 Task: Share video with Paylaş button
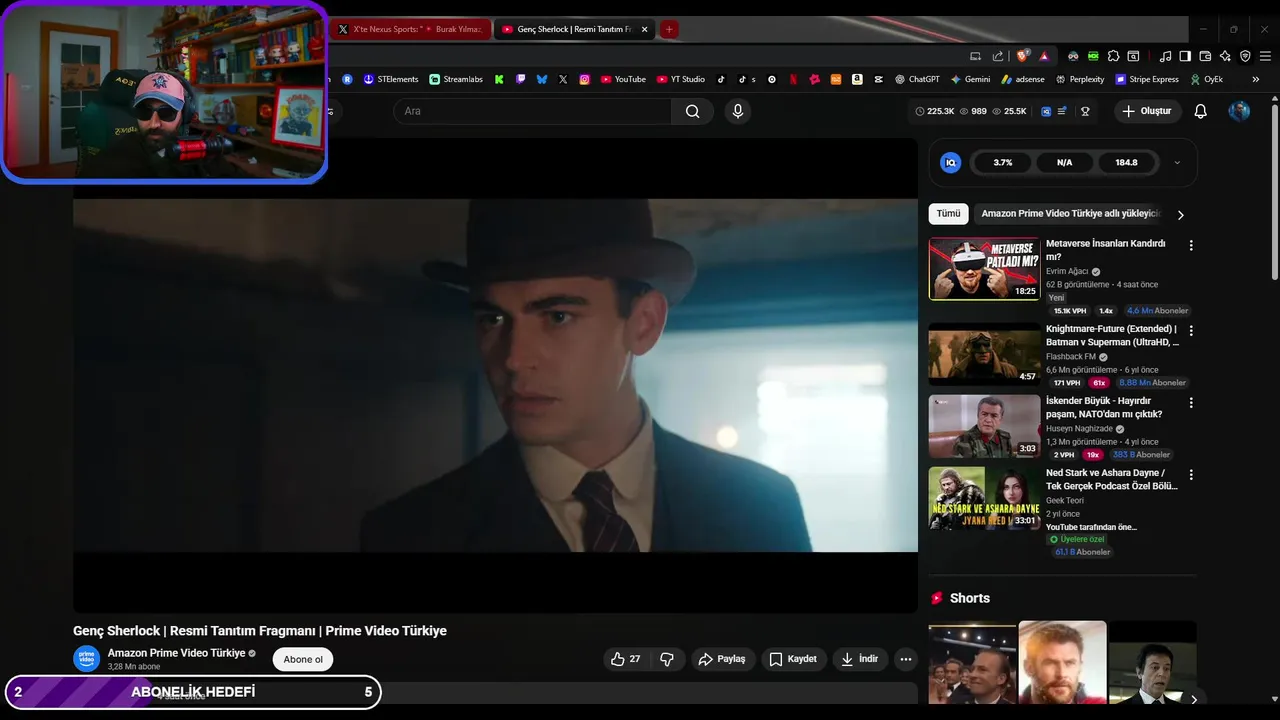pyautogui.click(x=722, y=659)
